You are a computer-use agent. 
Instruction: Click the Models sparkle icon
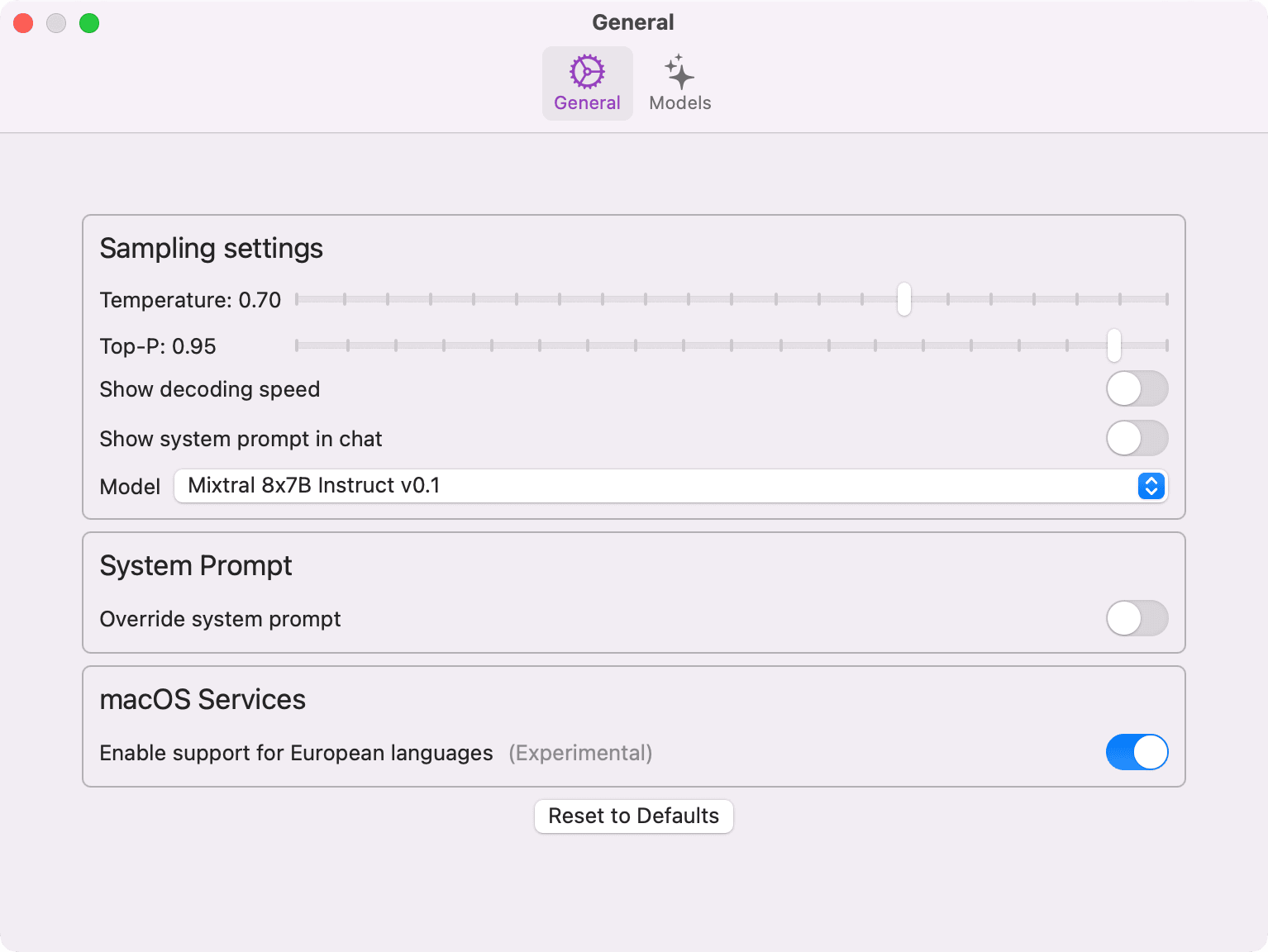point(679,72)
